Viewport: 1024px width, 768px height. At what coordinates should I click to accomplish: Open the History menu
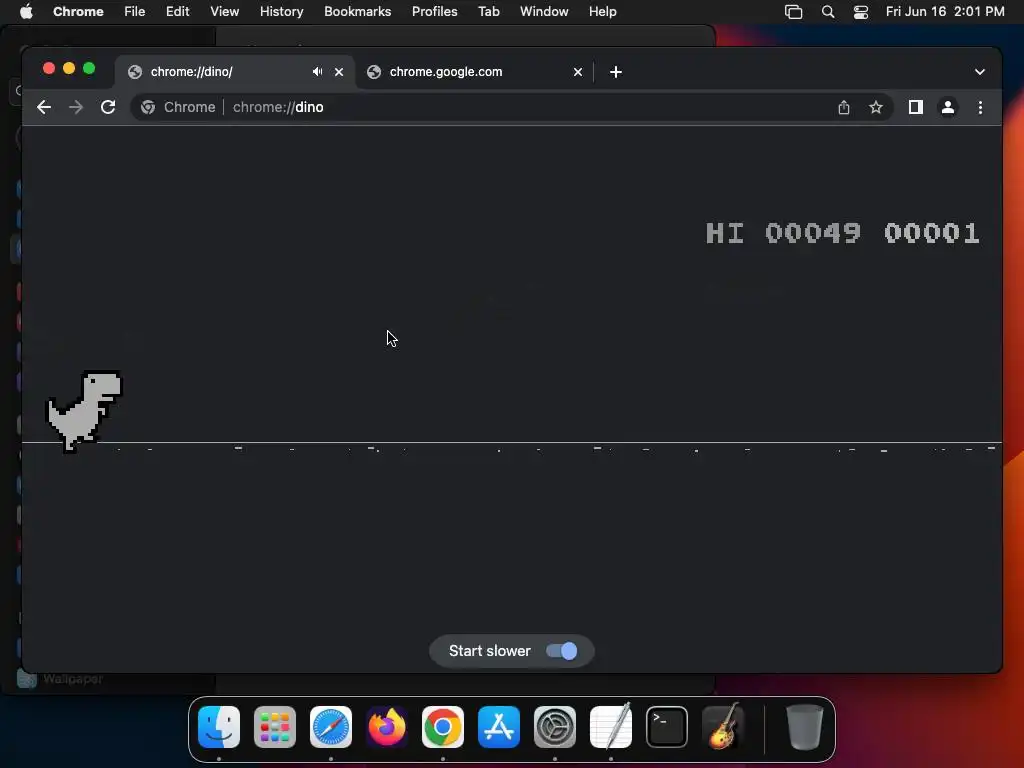[x=281, y=12]
